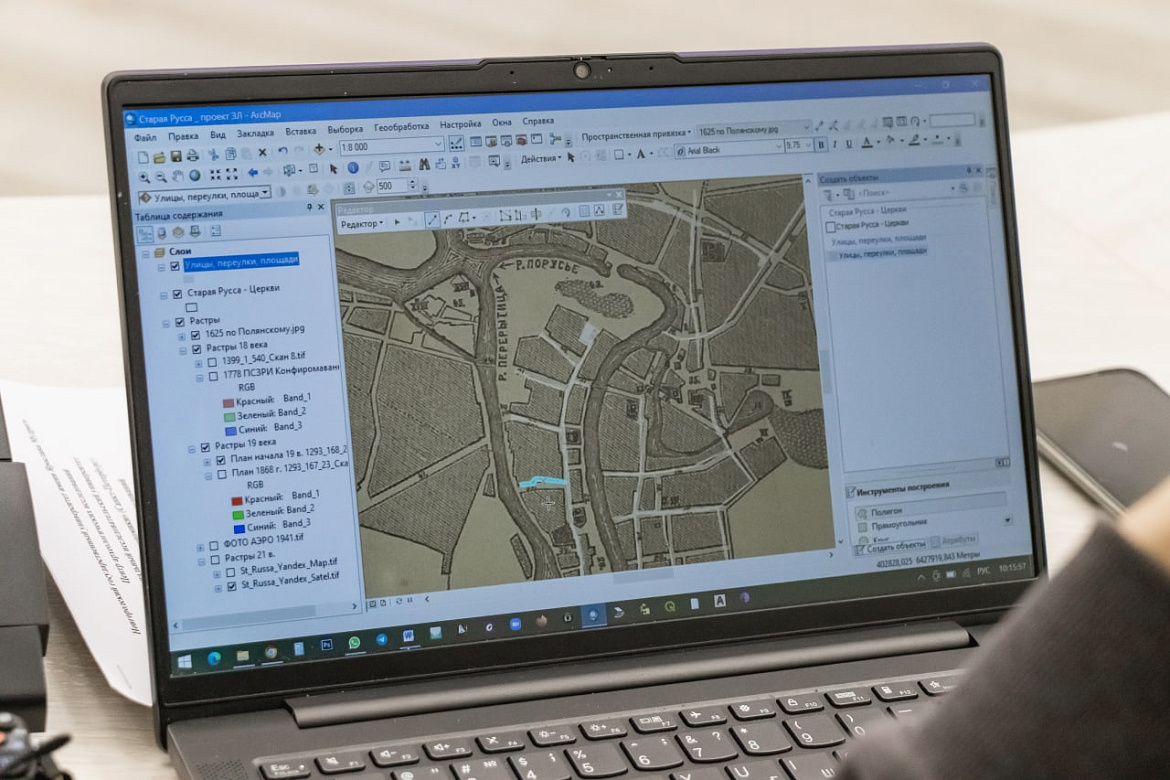Select the Pan hand tool
Image resolution: width=1170 pixels, height=780 pixels.
(x=178, y=175)
